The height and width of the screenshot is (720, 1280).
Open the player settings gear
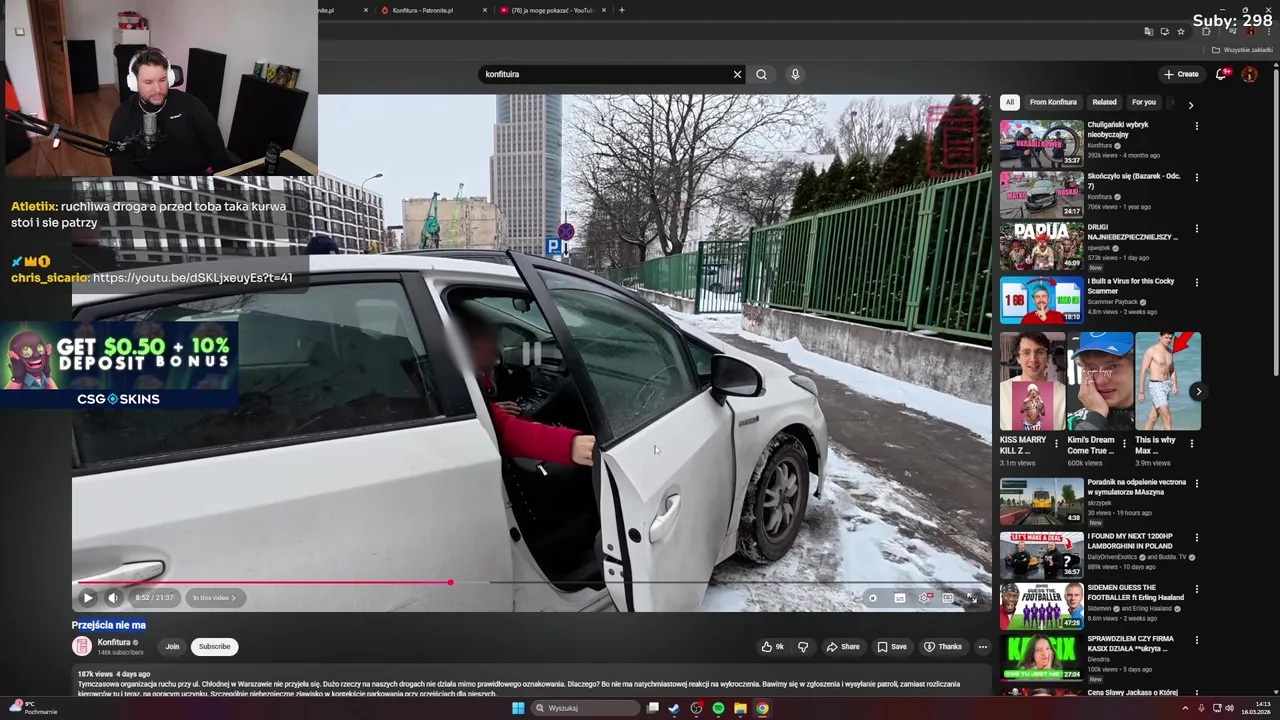pos(924,598)
